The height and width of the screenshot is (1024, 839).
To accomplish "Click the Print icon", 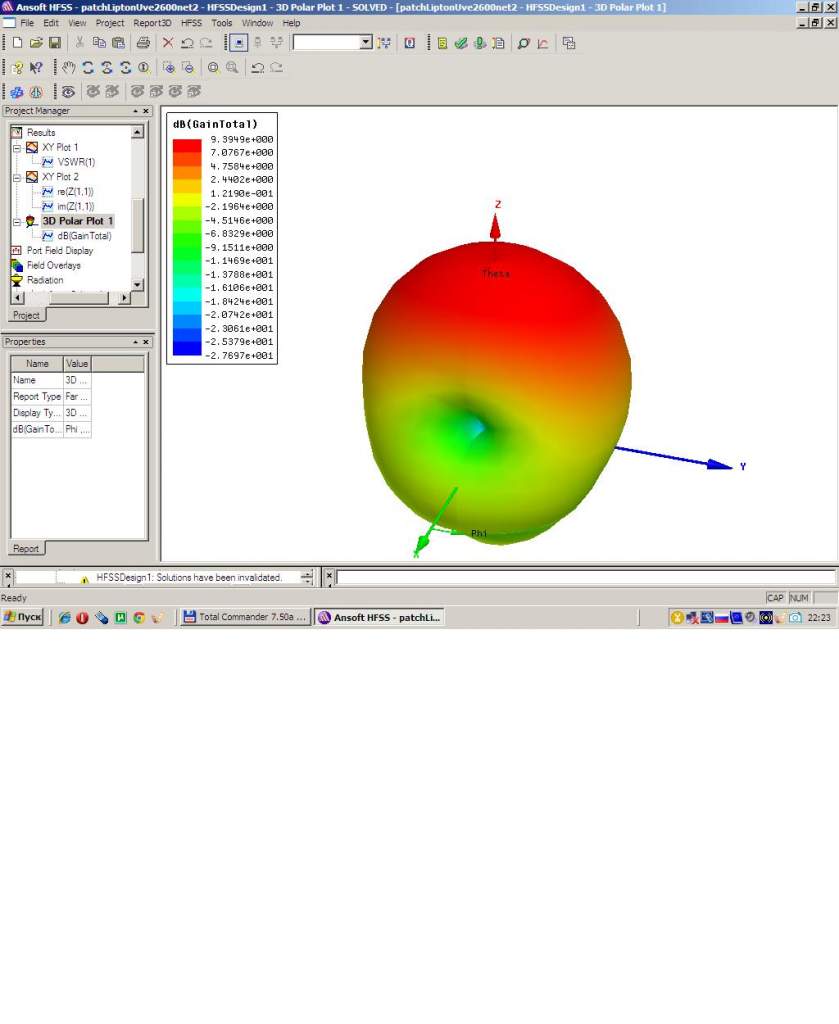I will [143, 43].
